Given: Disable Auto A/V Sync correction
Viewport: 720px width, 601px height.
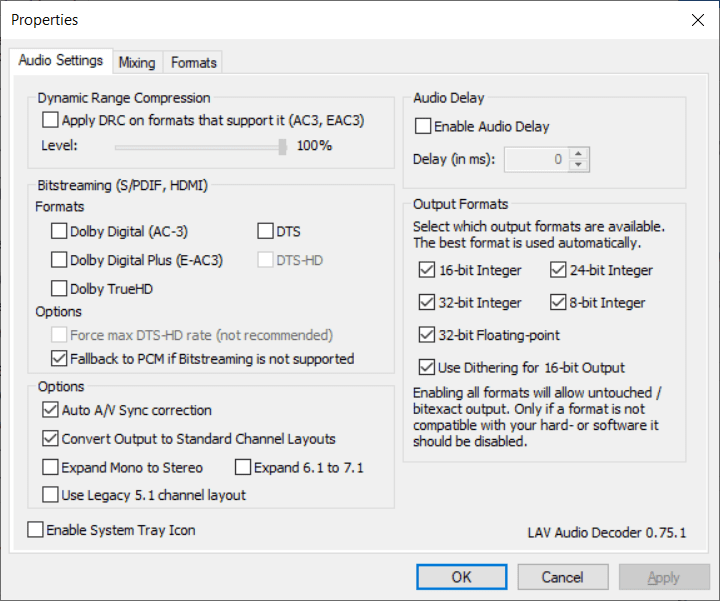Looking at the screenshot, I should [x=51, y=410].
